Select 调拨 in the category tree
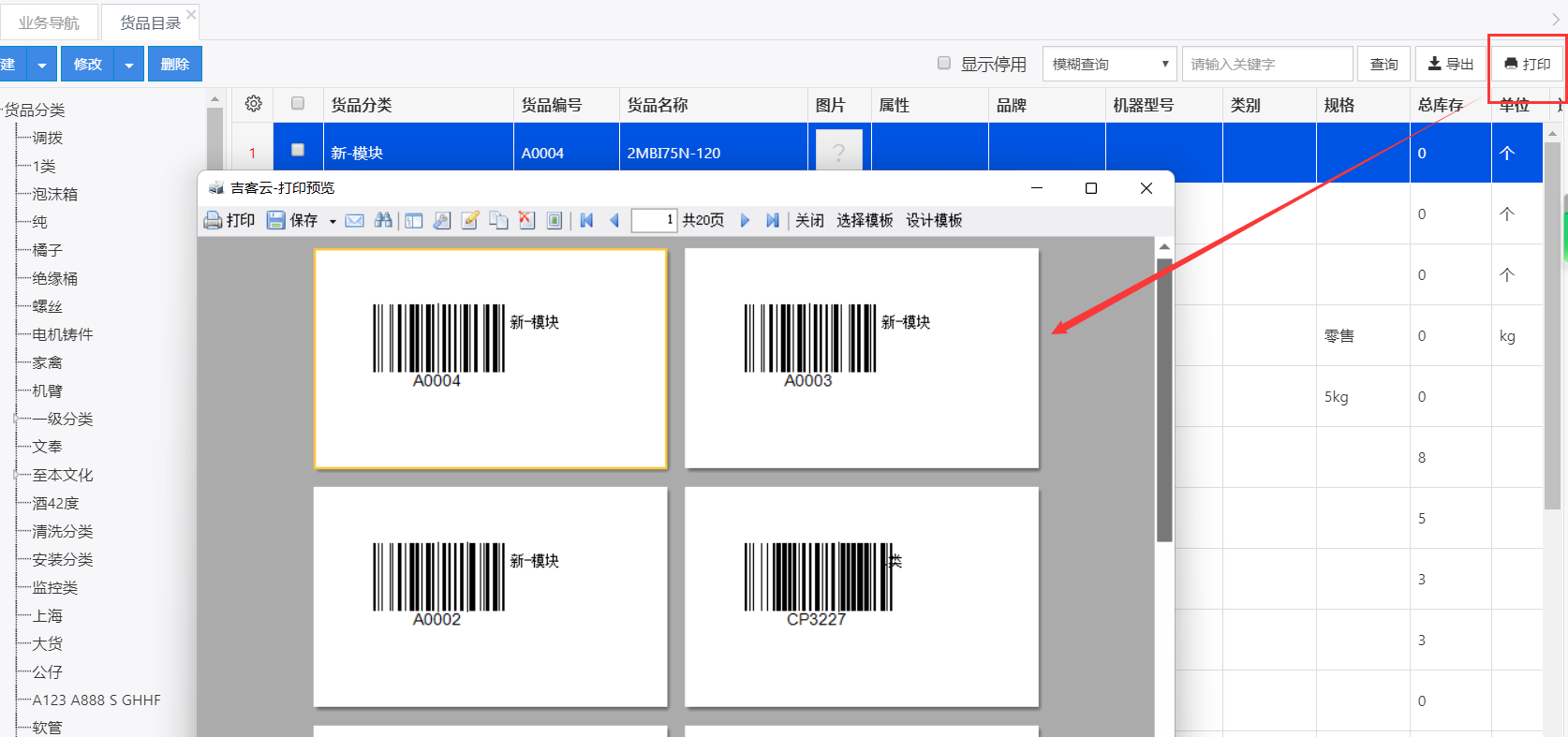1568x737 pixels. (x=48, y=138)
